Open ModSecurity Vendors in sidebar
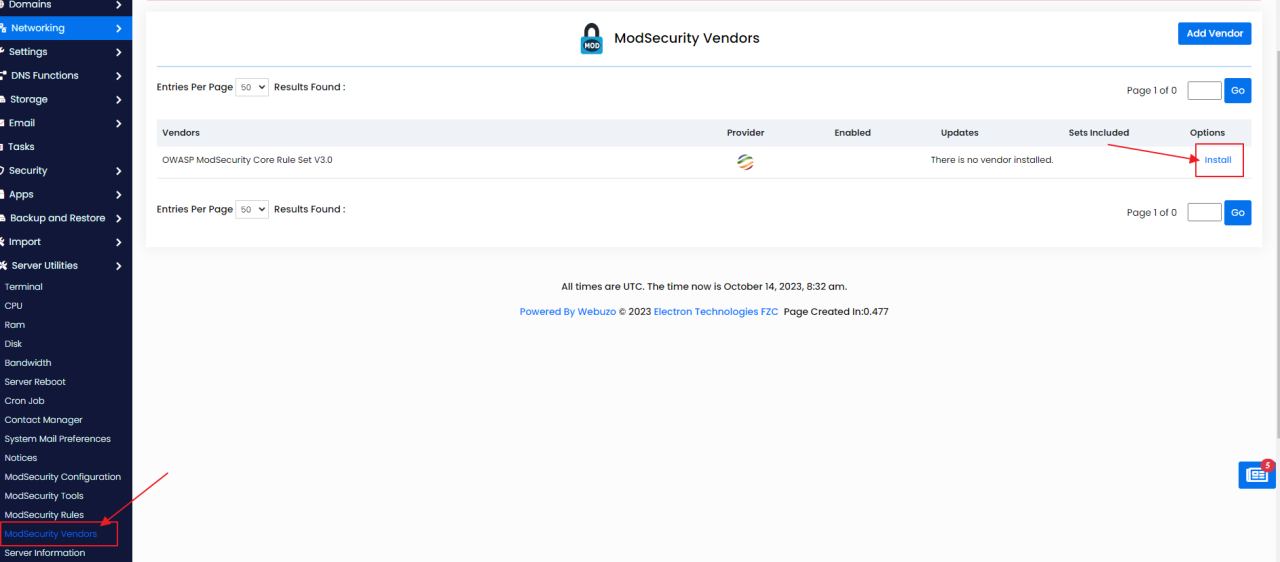The image size is (1280, 562). (x=51, y=534)
